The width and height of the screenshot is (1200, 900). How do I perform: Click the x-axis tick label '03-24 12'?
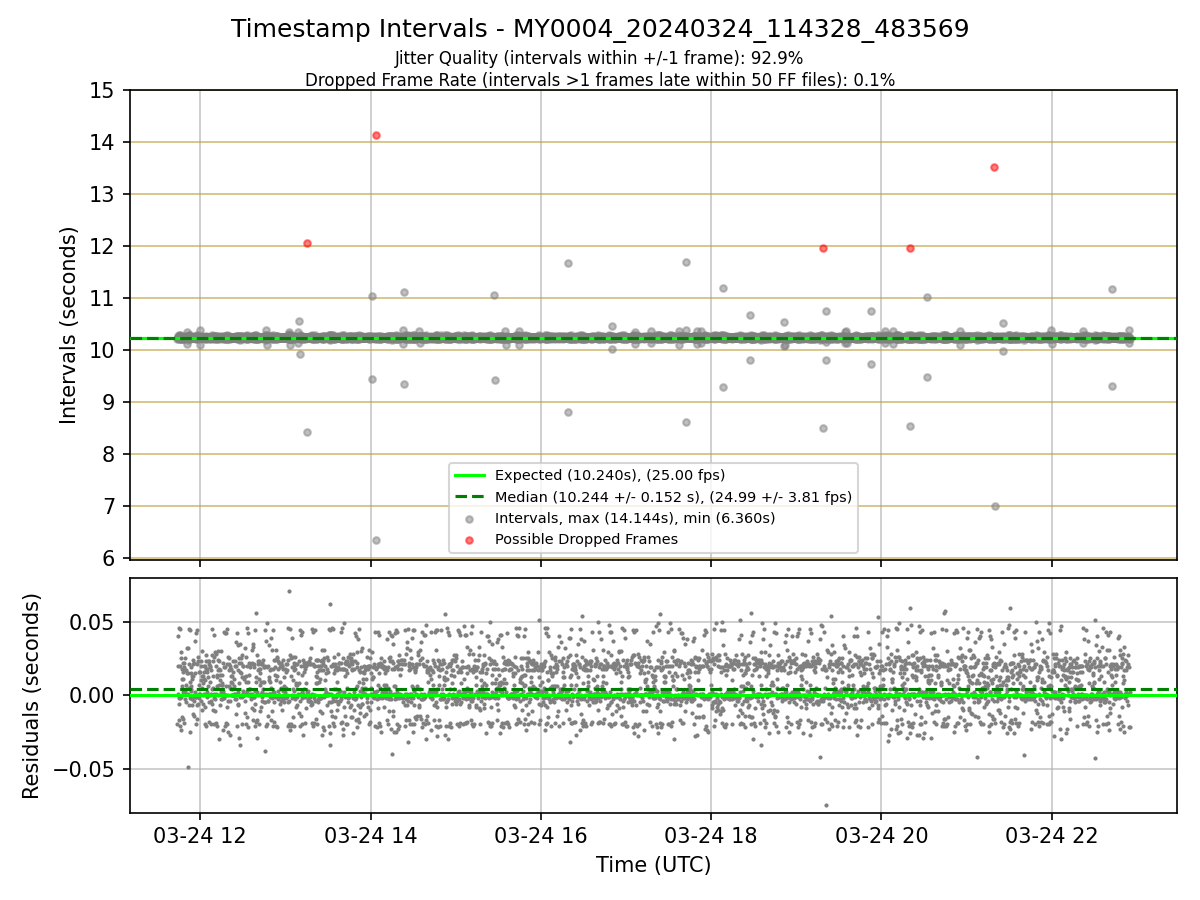pyautogui.click(x=199, y=835)
